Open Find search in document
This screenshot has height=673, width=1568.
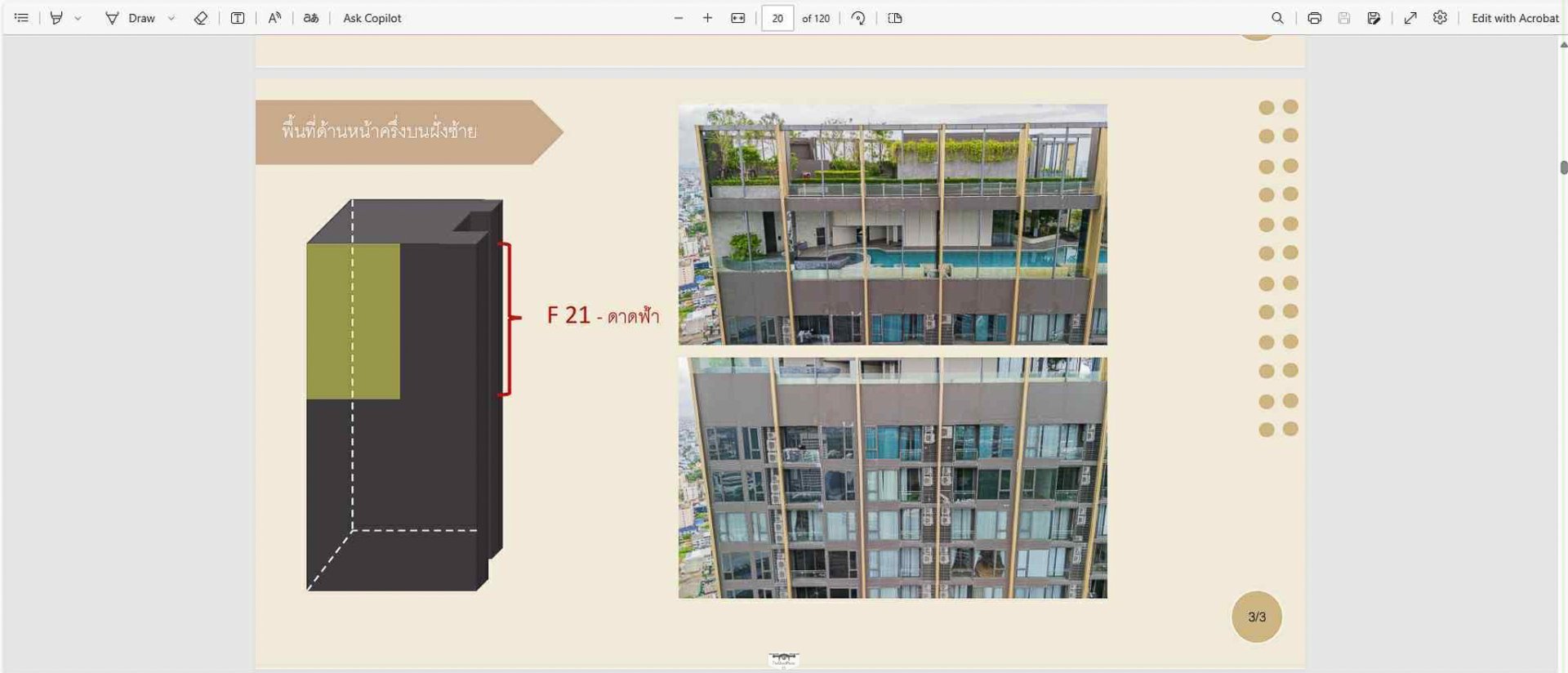[1278, 18]
